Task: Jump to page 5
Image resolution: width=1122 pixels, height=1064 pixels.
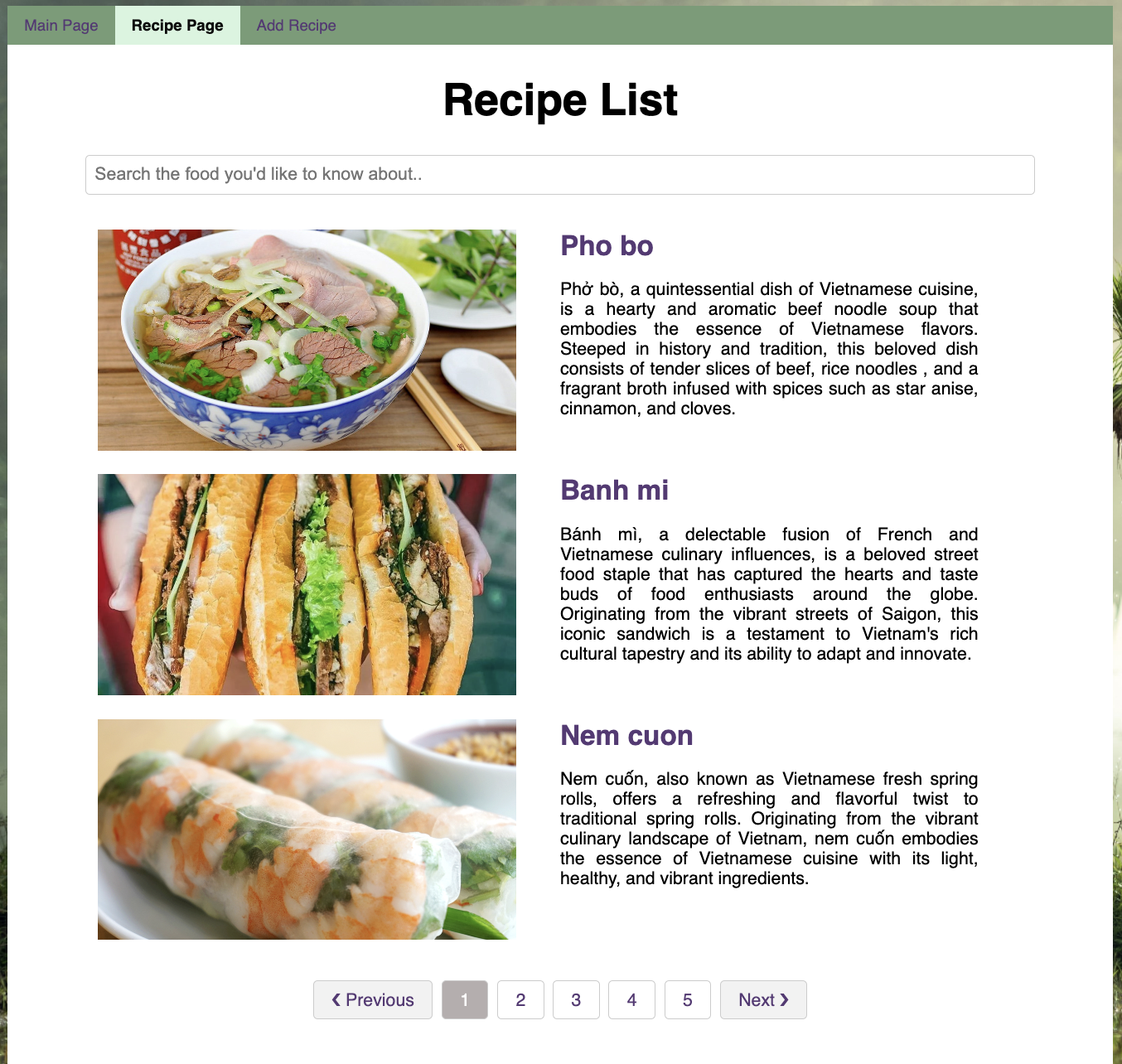Action: [x=687, y=1000]
